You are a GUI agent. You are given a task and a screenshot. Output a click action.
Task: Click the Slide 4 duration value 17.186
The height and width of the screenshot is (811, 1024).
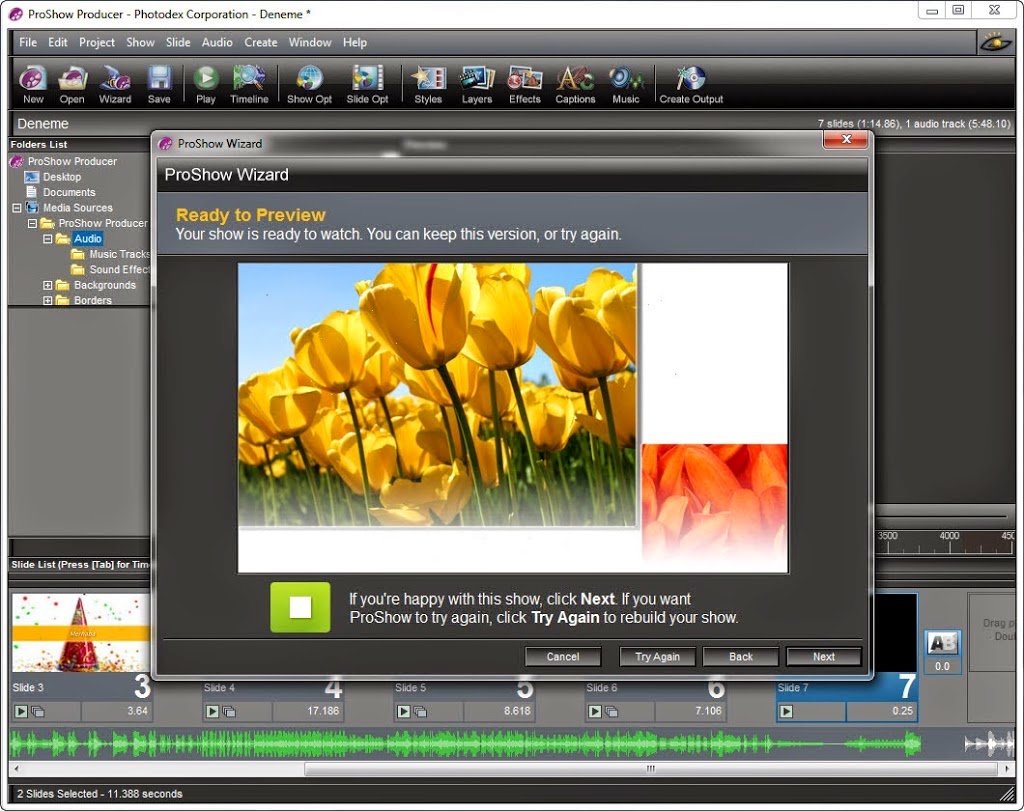pos(323,711)
